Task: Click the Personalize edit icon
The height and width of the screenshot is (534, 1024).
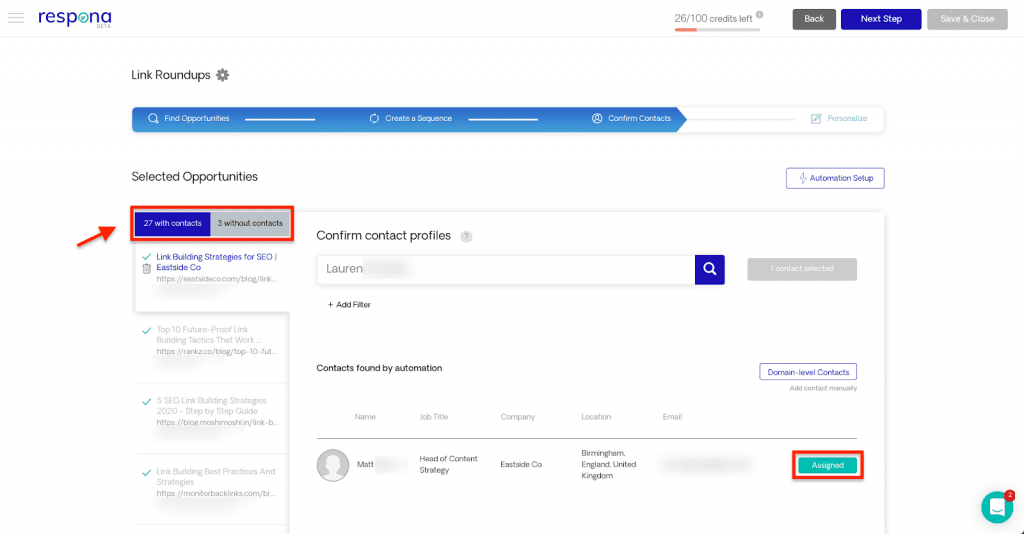Action: 816,119
